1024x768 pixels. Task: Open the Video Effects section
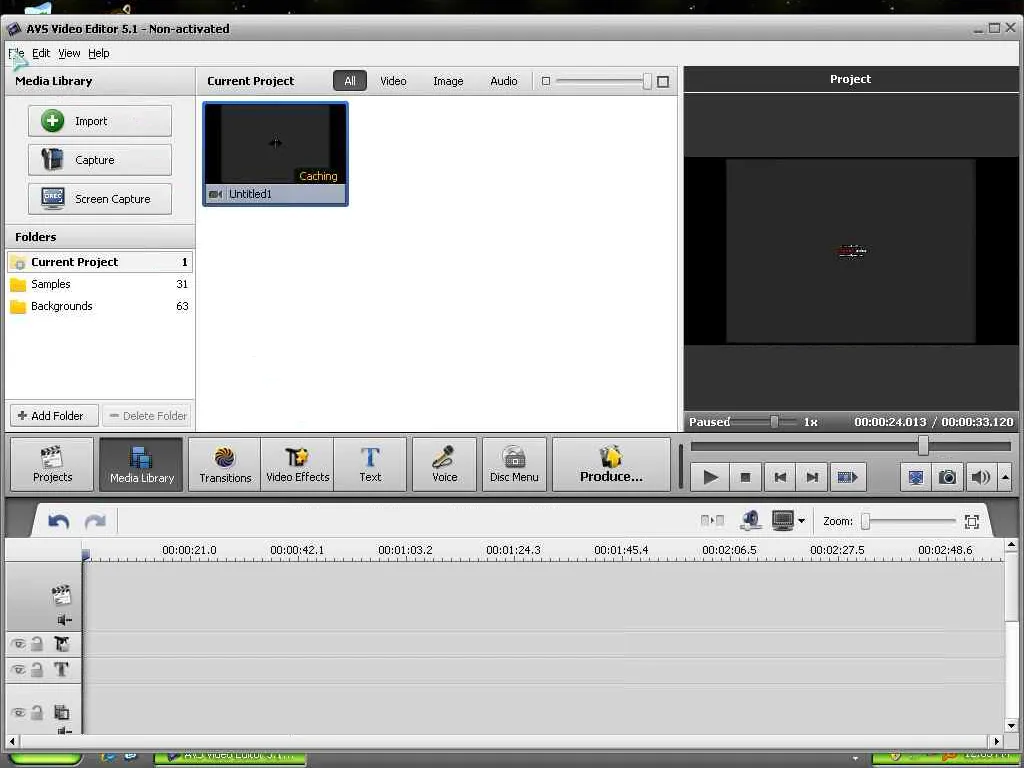(x=297, y=464)
